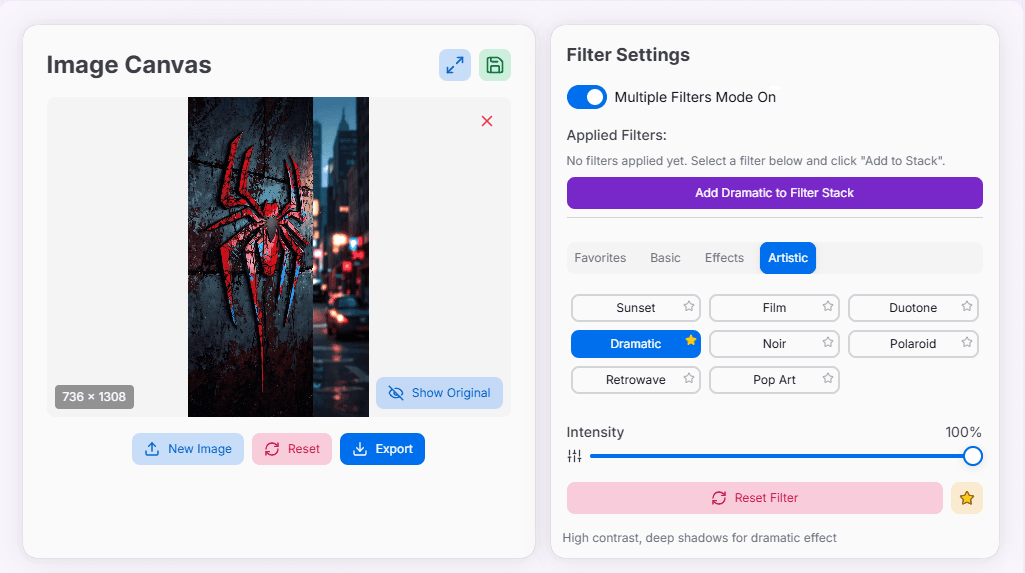This screenshot has height=573, width=1025.
Task: Click the gold star favorite button beside Reset Filter
Action: pos(967,499)
